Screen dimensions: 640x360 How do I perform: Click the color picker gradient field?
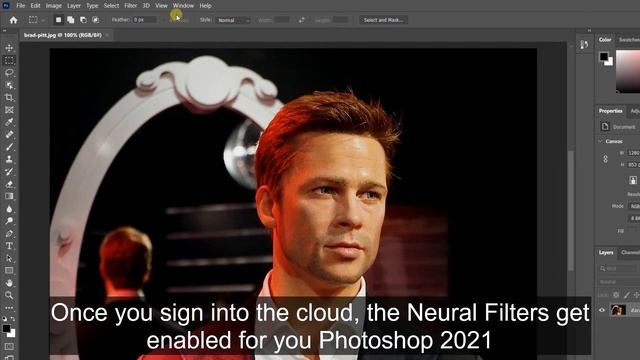[628, 71]
